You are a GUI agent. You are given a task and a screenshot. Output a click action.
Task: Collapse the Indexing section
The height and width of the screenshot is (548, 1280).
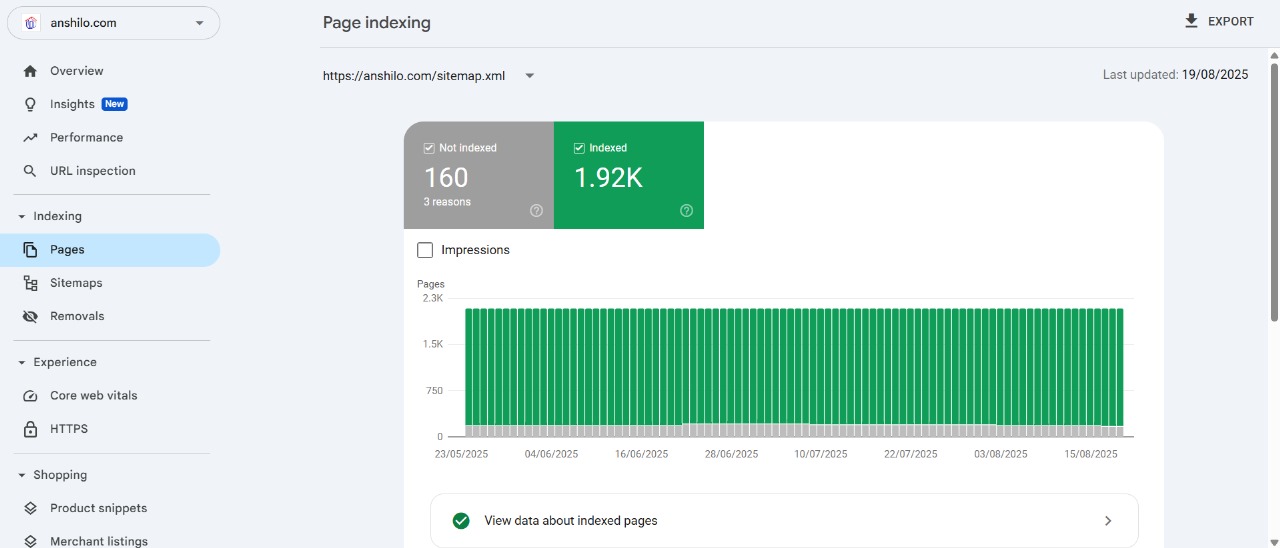click(22, 216)
